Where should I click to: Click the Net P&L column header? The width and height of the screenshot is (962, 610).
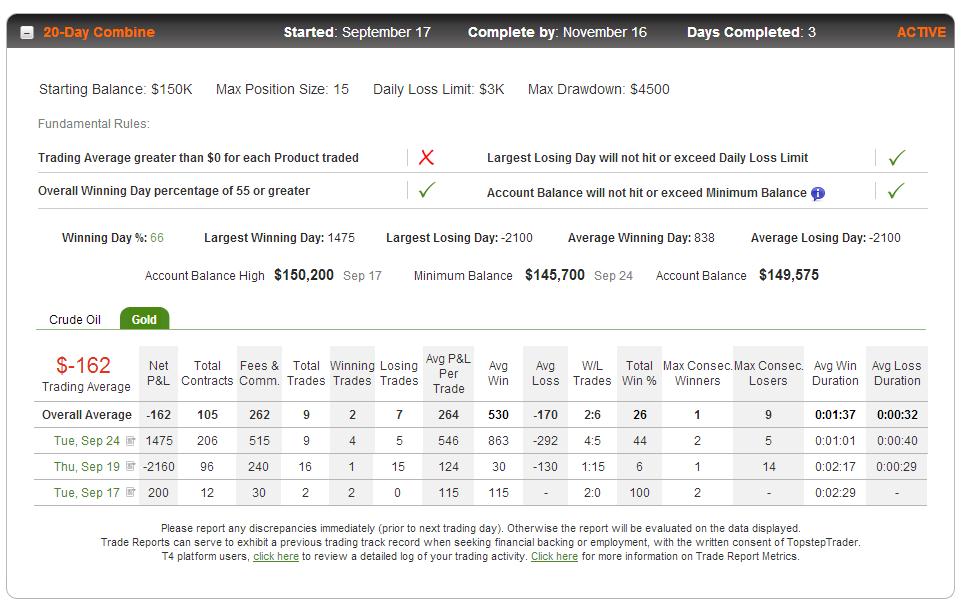pos(158,373)
